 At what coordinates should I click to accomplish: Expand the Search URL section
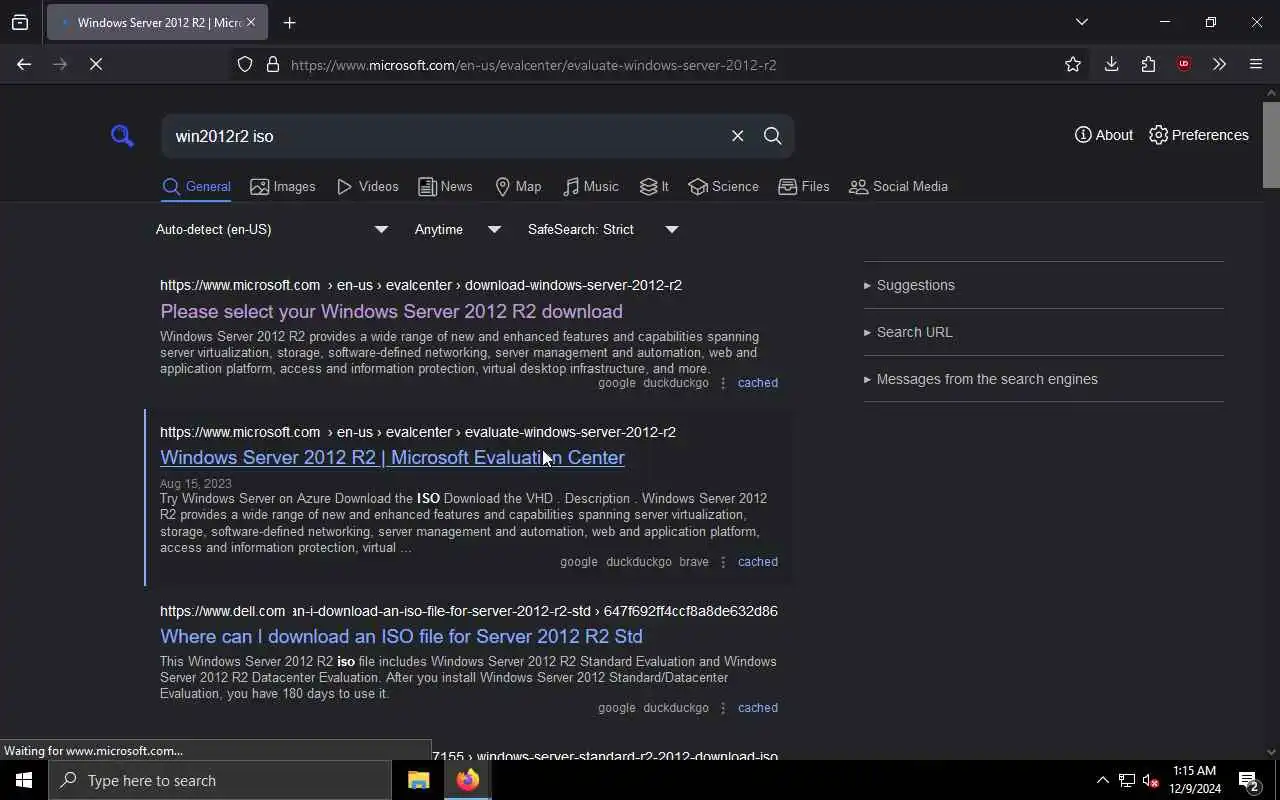click(908, 332)
